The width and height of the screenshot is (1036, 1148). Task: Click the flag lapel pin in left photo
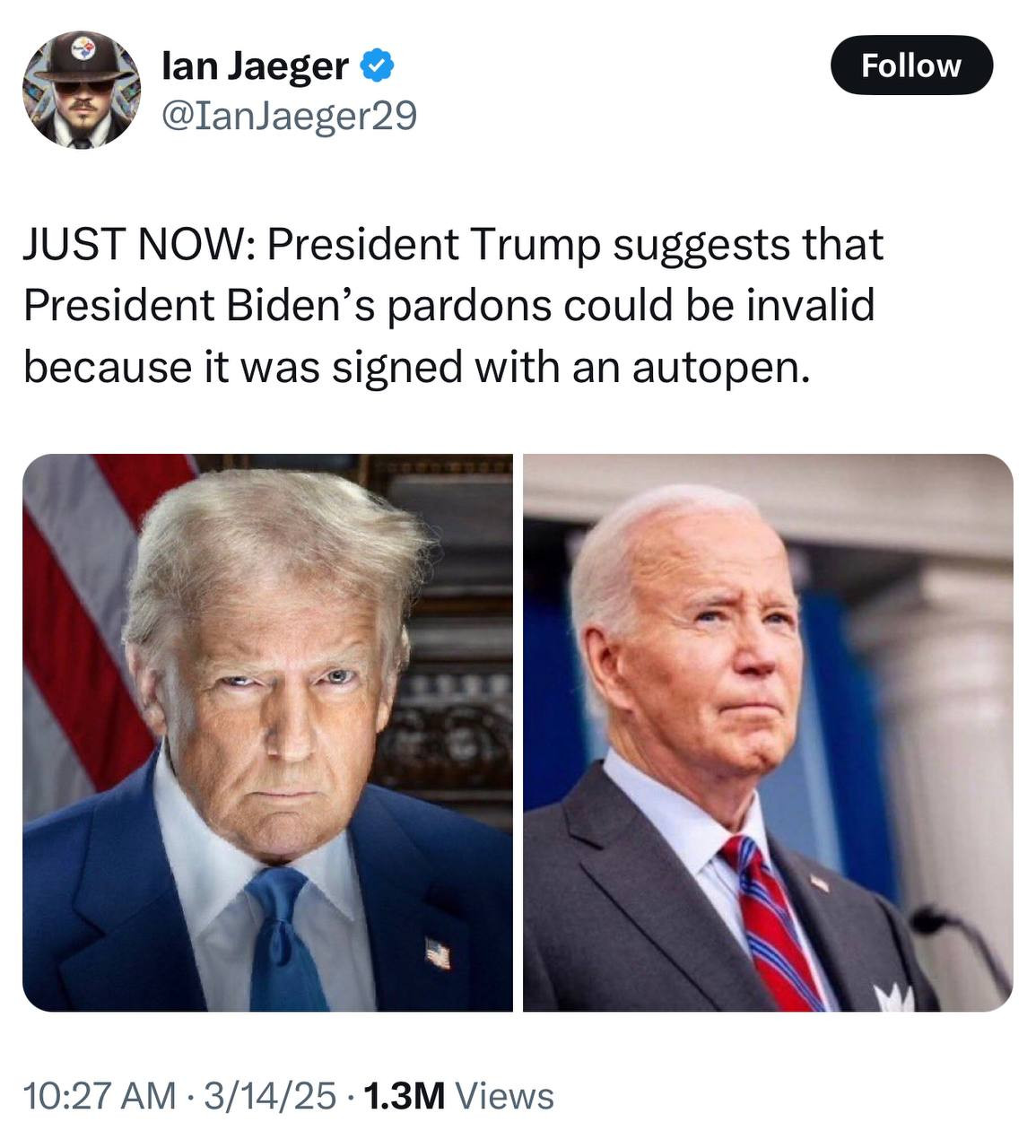[x=437, y=953]
